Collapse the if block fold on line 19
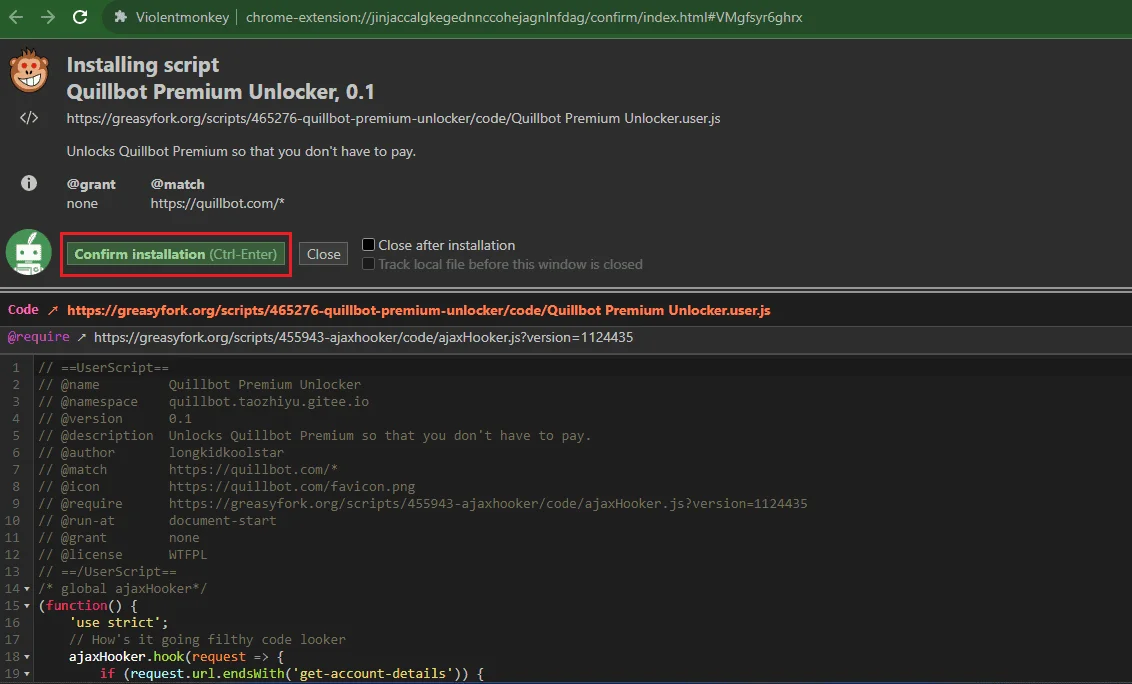 point(27,674)
